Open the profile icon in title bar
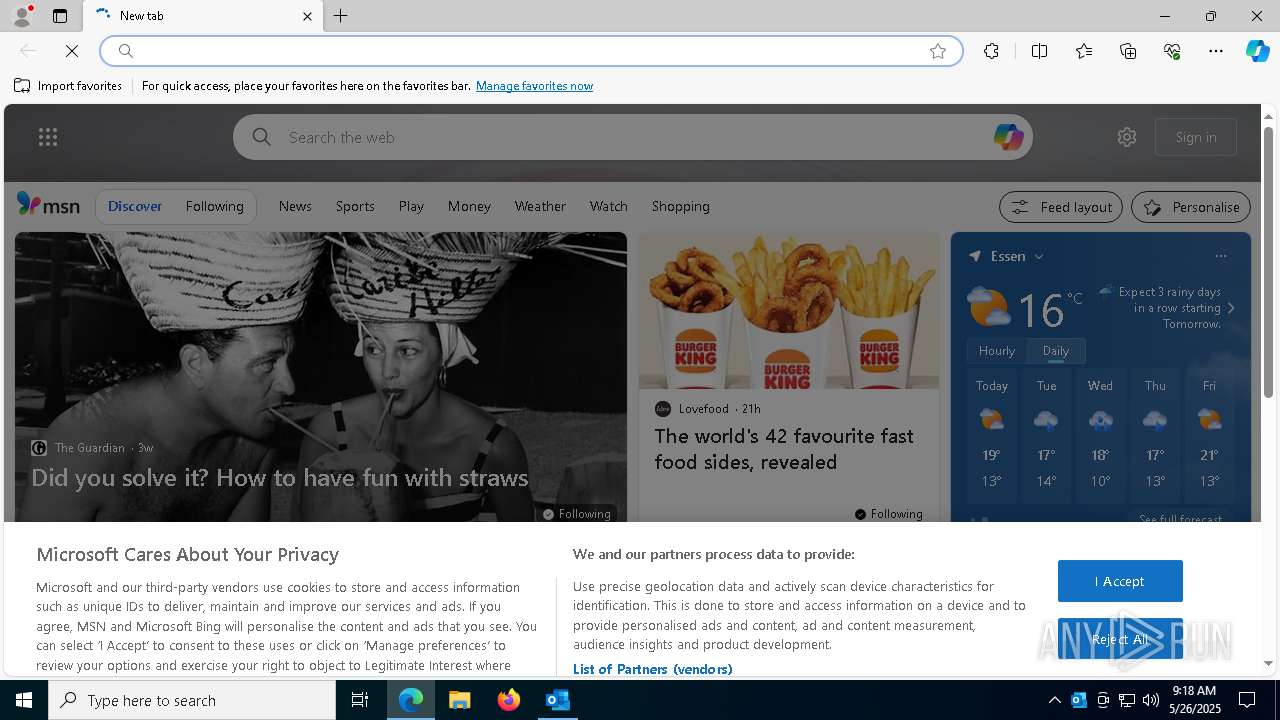1280x720 pixels. coord(21,16)
